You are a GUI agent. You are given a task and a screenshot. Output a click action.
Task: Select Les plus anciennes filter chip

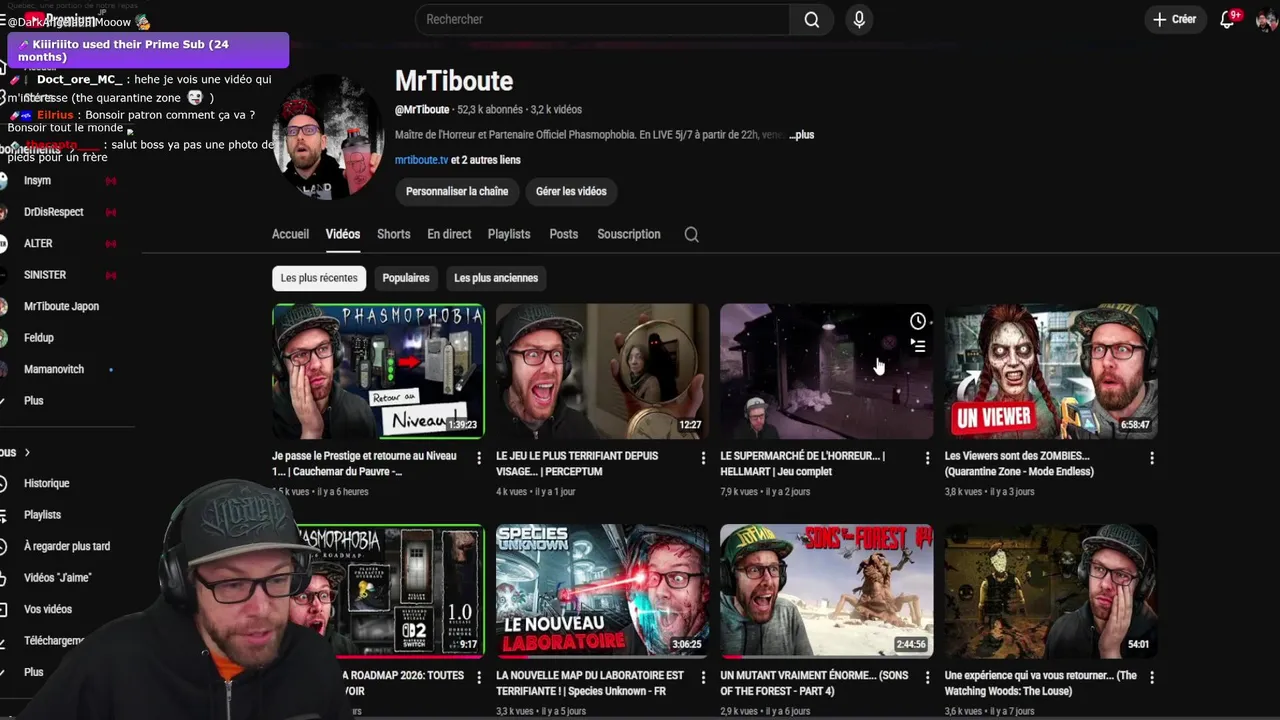tap(496, 278)
